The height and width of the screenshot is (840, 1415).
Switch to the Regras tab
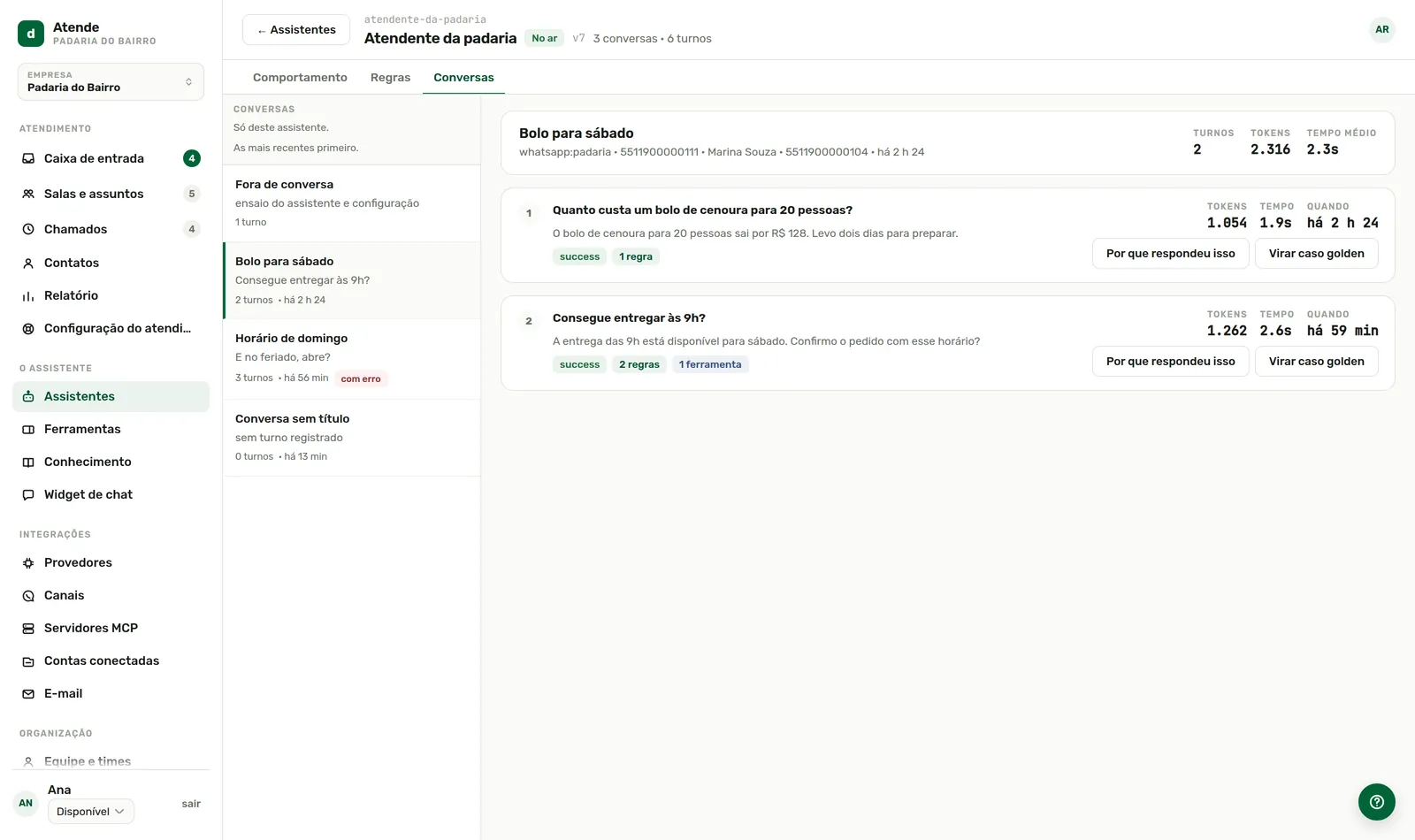(390, 78)
